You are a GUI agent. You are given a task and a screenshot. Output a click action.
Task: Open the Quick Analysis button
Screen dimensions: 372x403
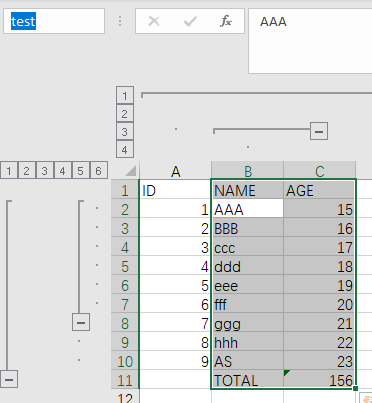[366, 398]
